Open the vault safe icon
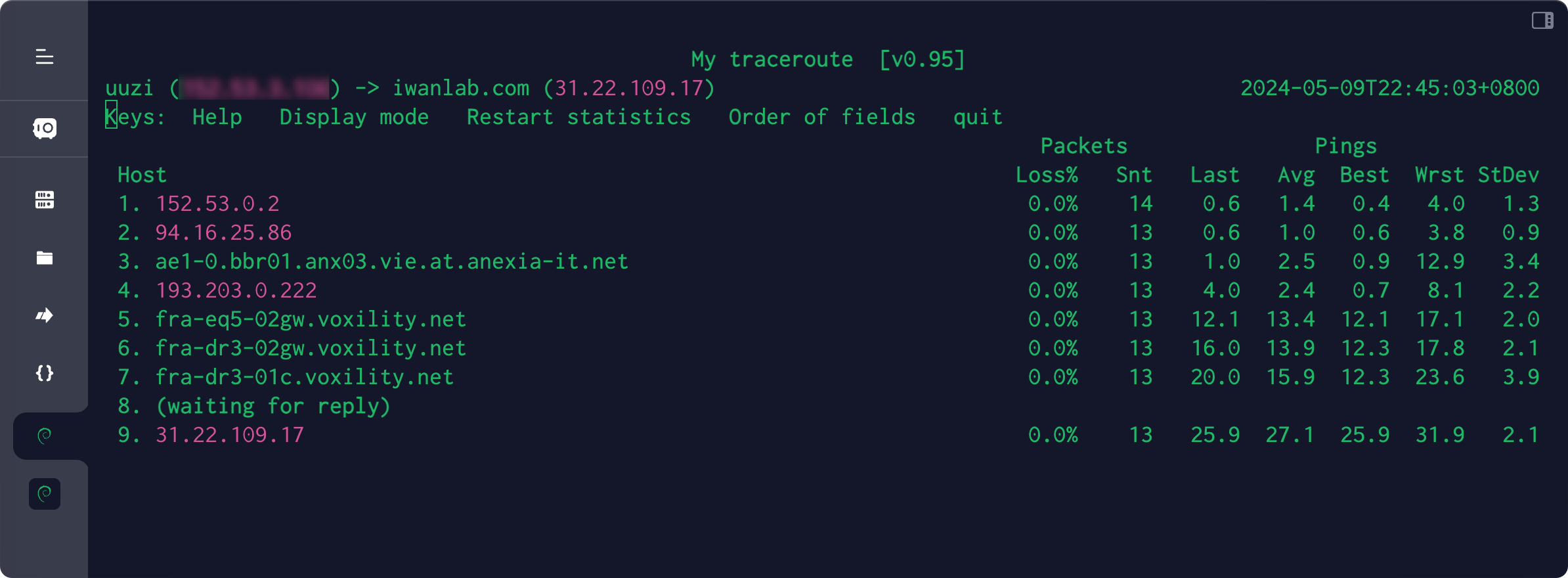 [x=44, y=128]
